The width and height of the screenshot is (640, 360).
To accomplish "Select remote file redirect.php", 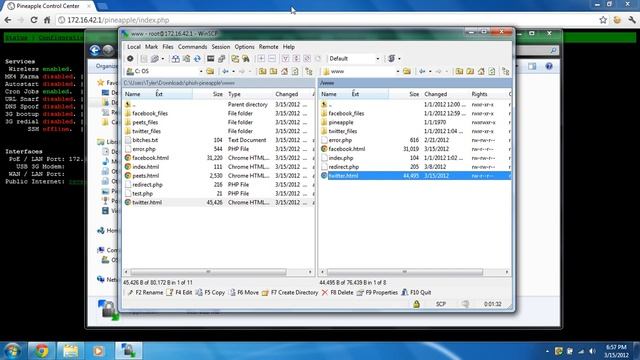I will click(x=344, y=167).
